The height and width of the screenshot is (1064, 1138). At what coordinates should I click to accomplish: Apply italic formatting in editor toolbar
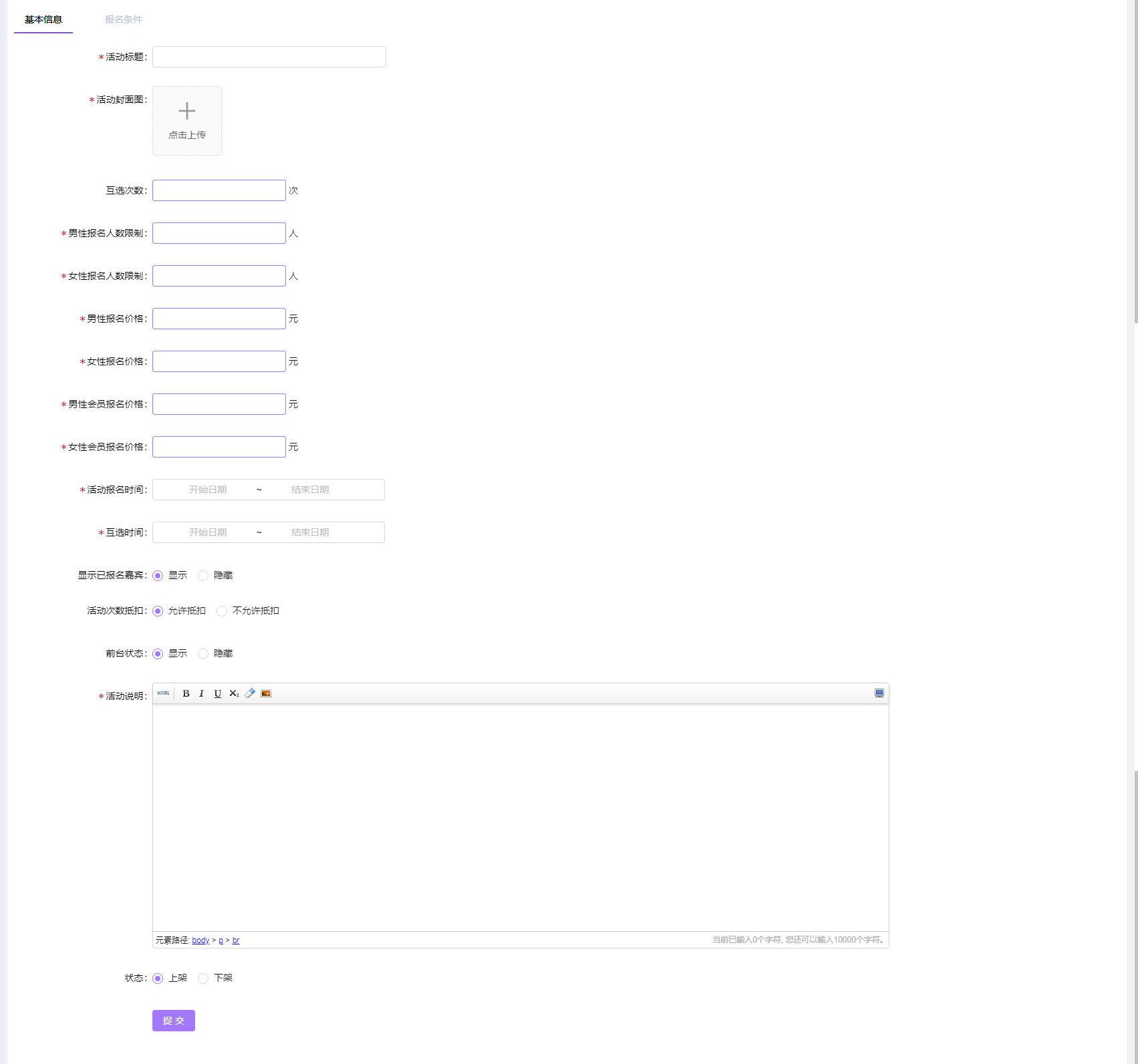201,693
